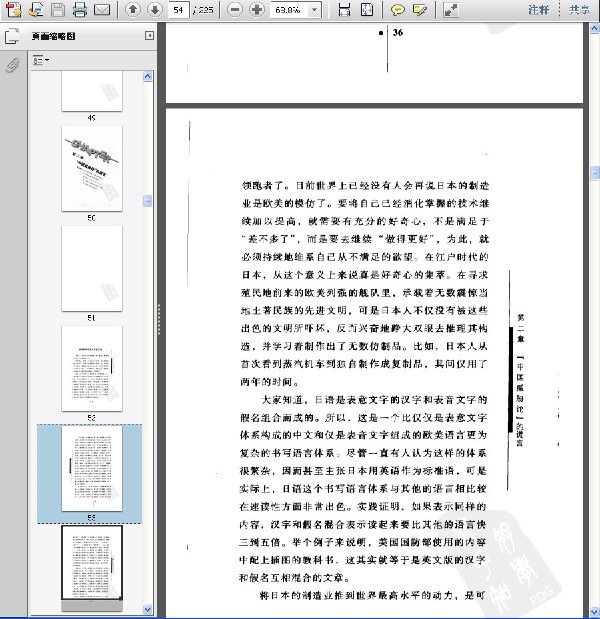Select highlighted page 53 thumbnail

pyautogui.click(x=92, y=468)
